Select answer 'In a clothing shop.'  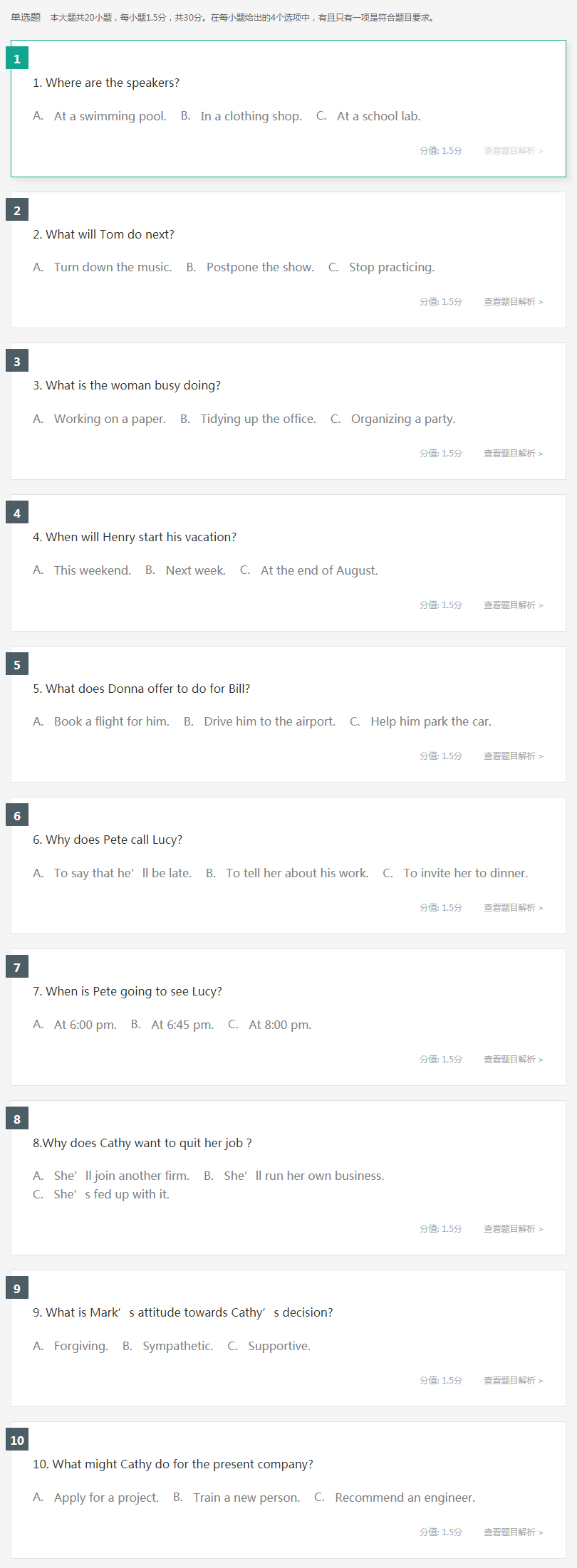click(251, 116)
